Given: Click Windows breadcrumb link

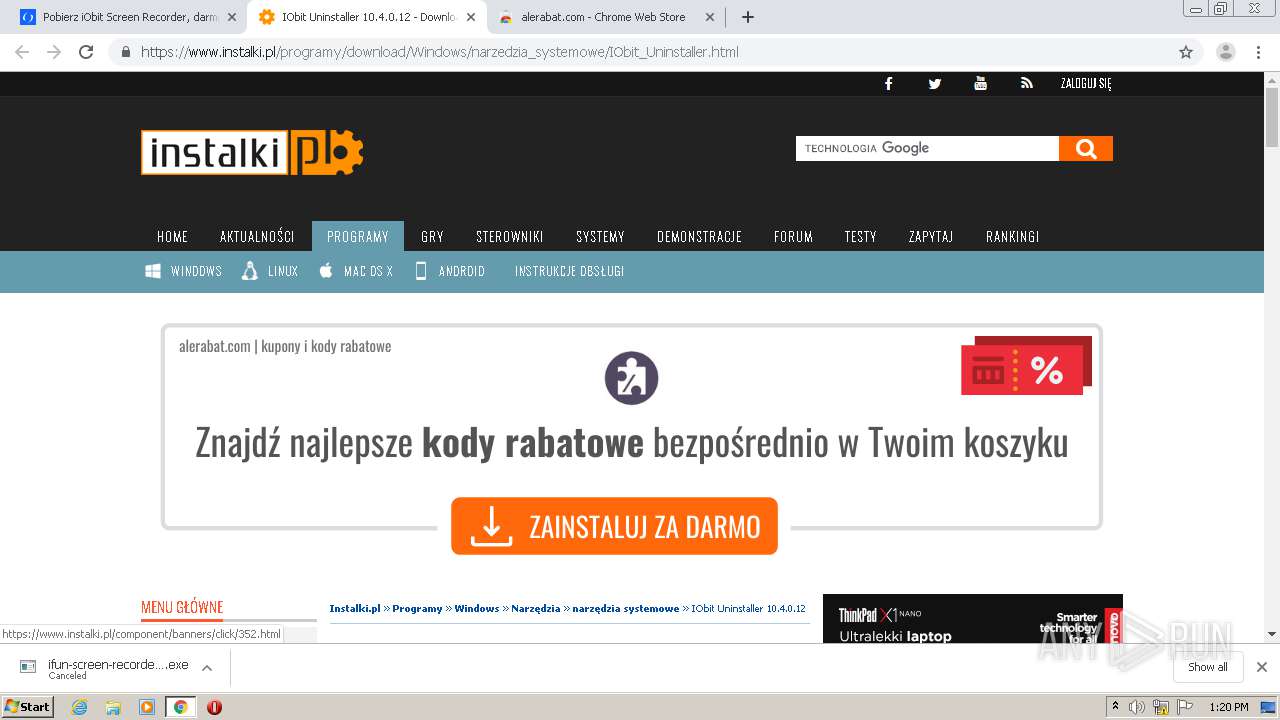Looking at the screenshot, I should click(477, 608).
